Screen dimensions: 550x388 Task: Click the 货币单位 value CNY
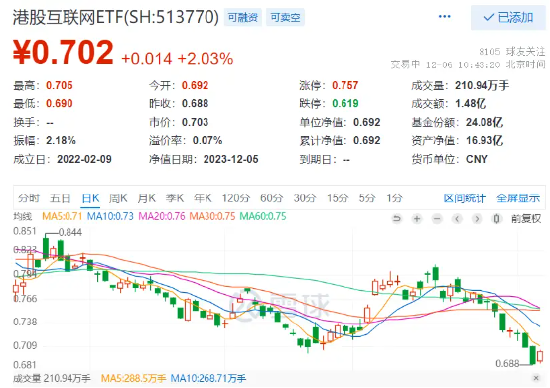(x=477, y=159)
